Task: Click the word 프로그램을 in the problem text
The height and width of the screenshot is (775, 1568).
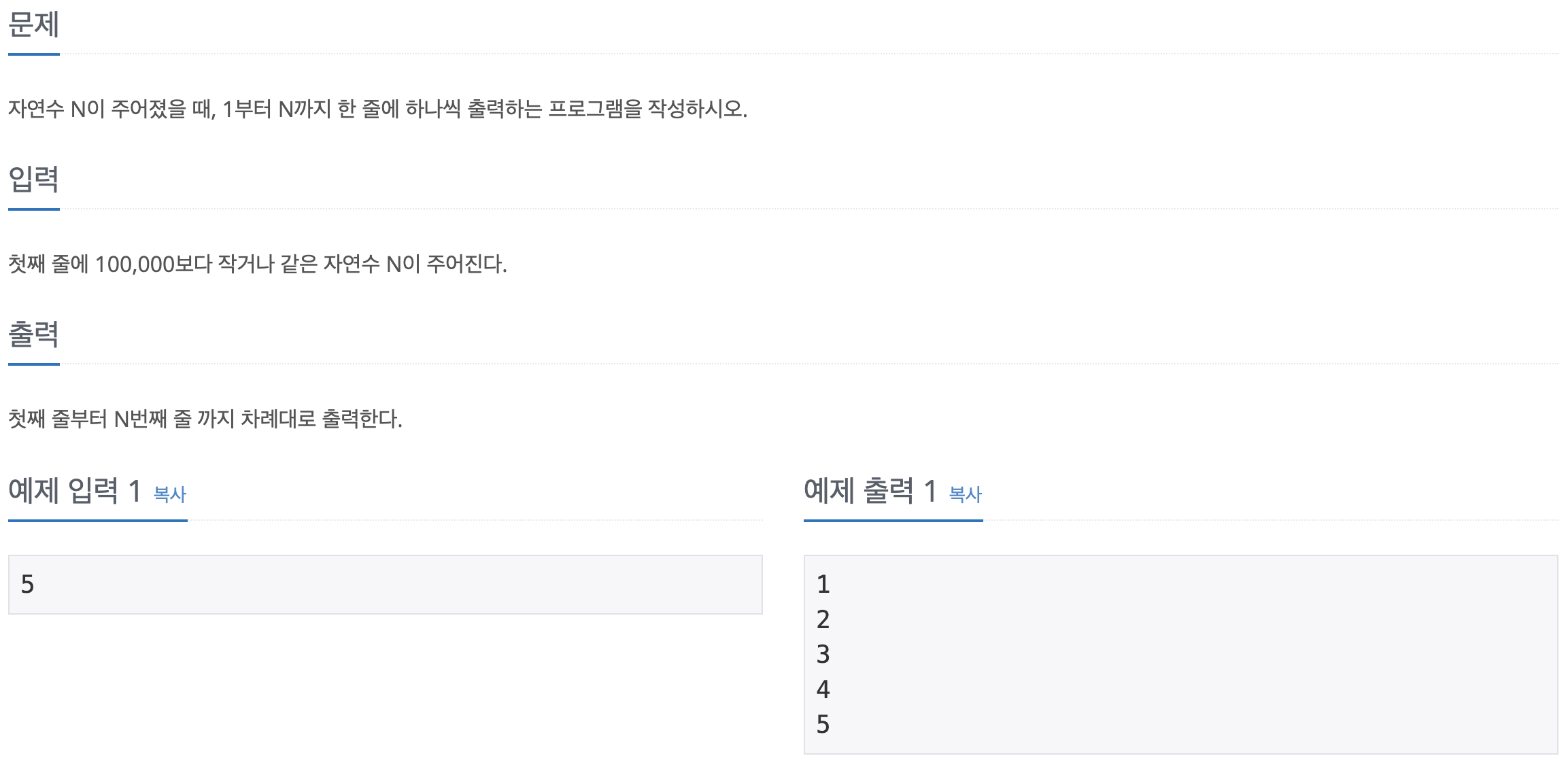Action: (595, 109)
